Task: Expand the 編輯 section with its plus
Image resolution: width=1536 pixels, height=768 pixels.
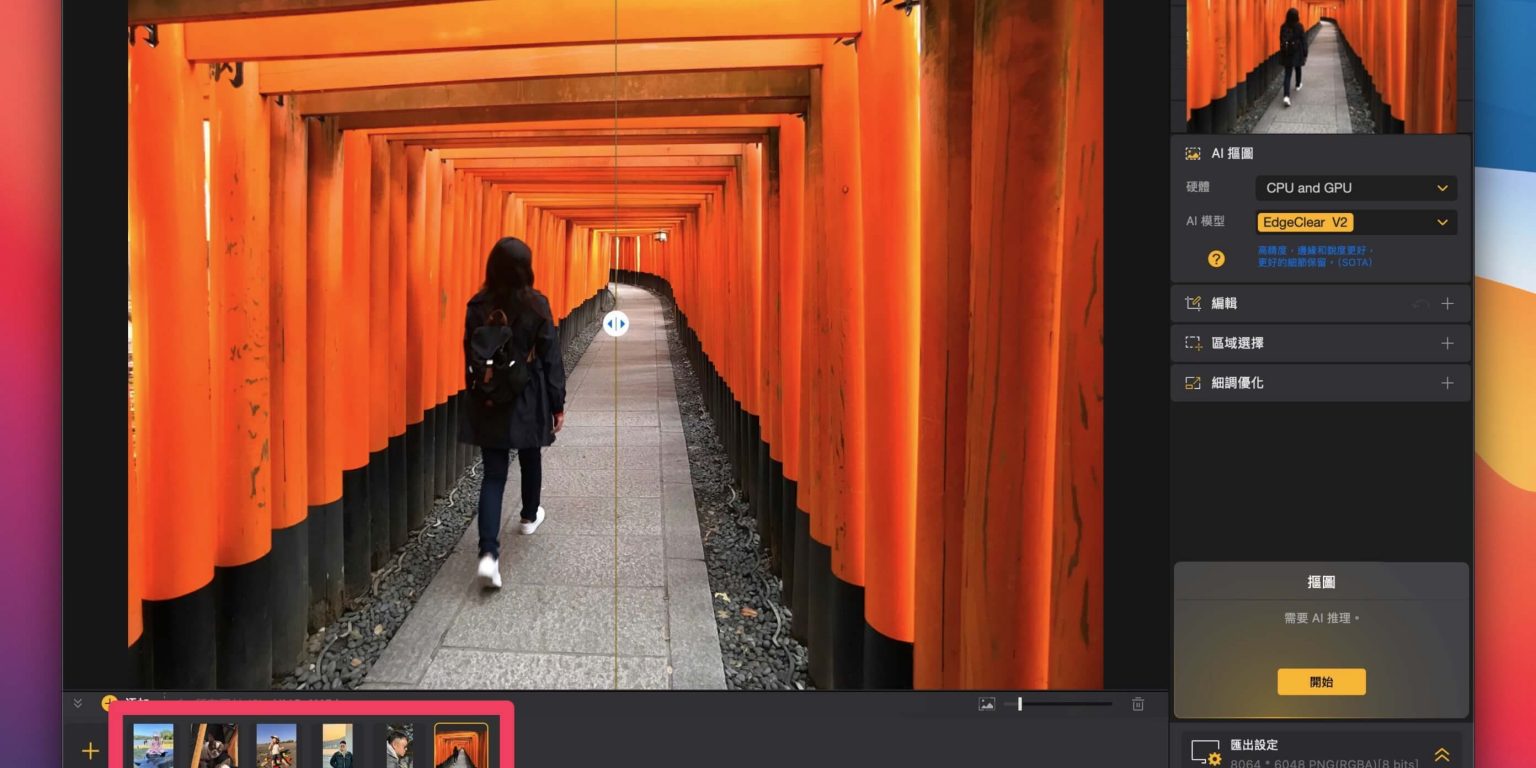Action: (1447, 304)
